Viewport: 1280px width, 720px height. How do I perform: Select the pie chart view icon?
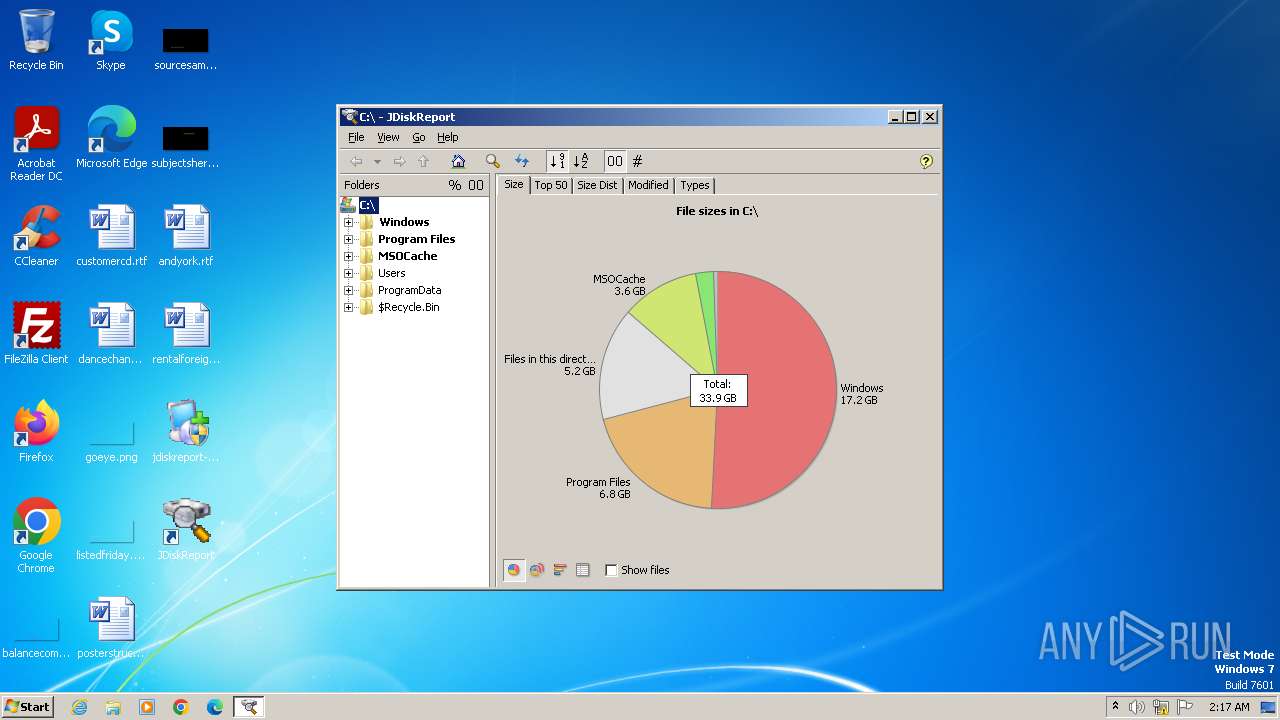pyautogui.click(x=514, y=570)
